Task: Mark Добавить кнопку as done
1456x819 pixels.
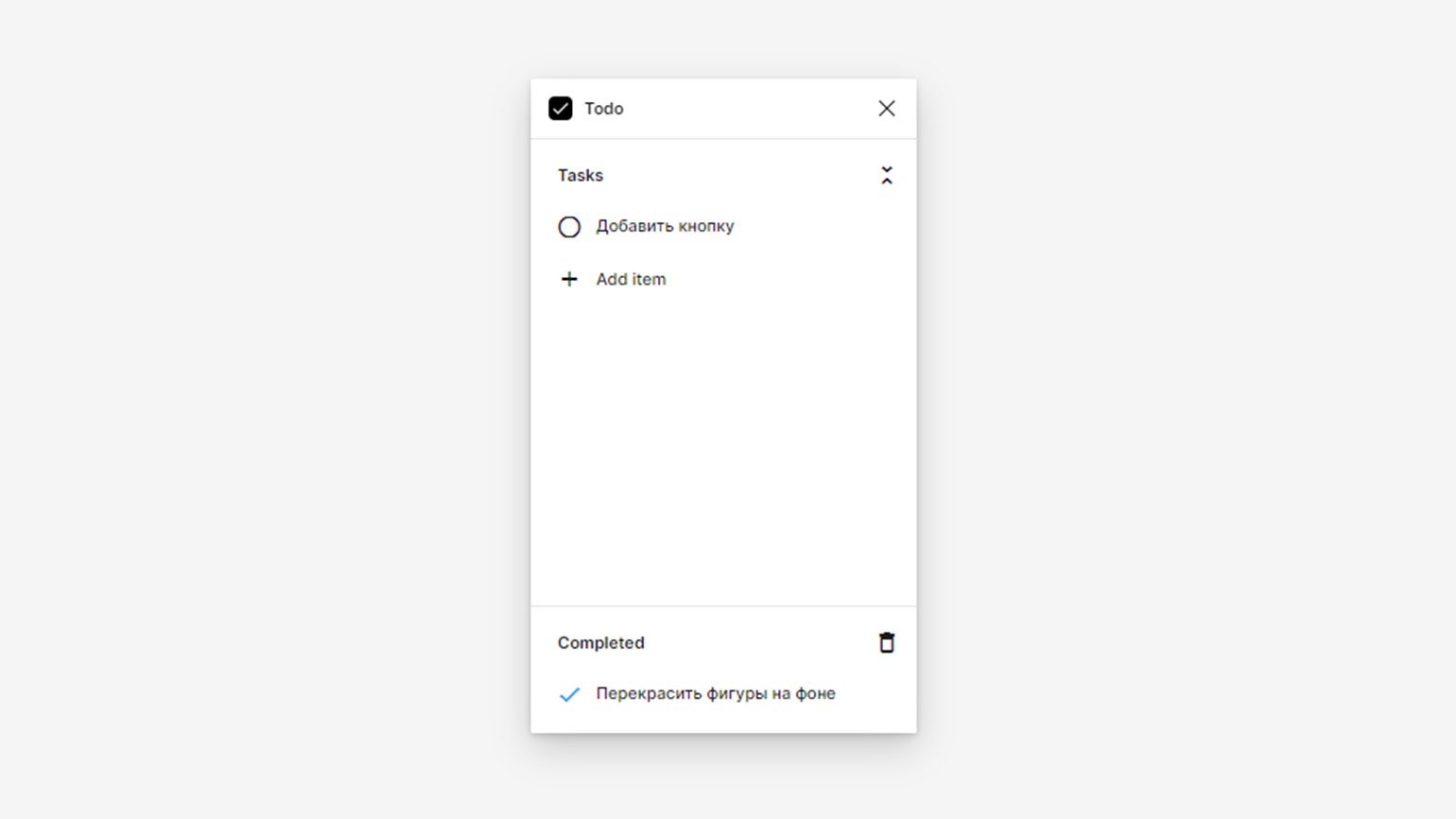Action: pos(569,227)
